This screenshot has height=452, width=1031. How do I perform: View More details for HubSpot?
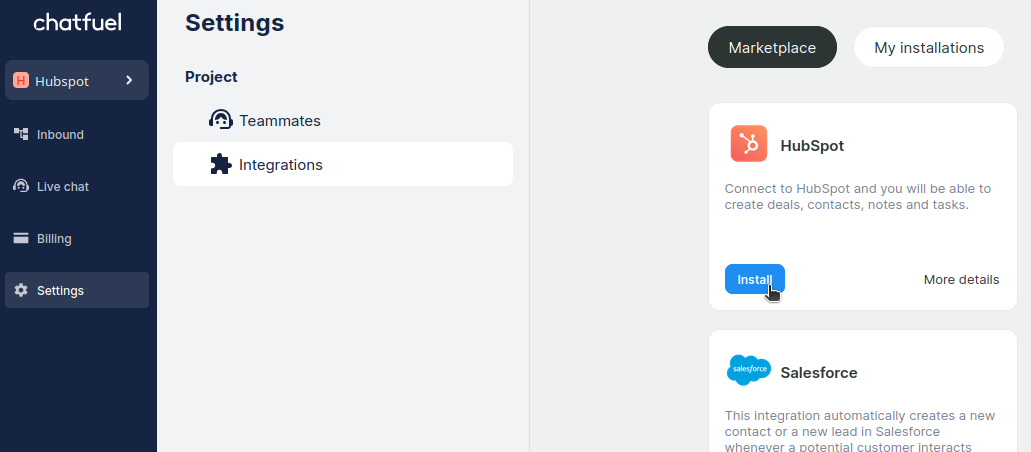(961, 280)
